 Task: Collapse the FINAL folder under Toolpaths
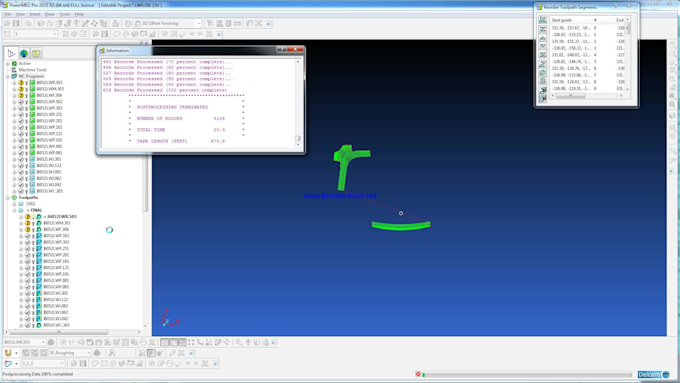(x=14, y=210)
